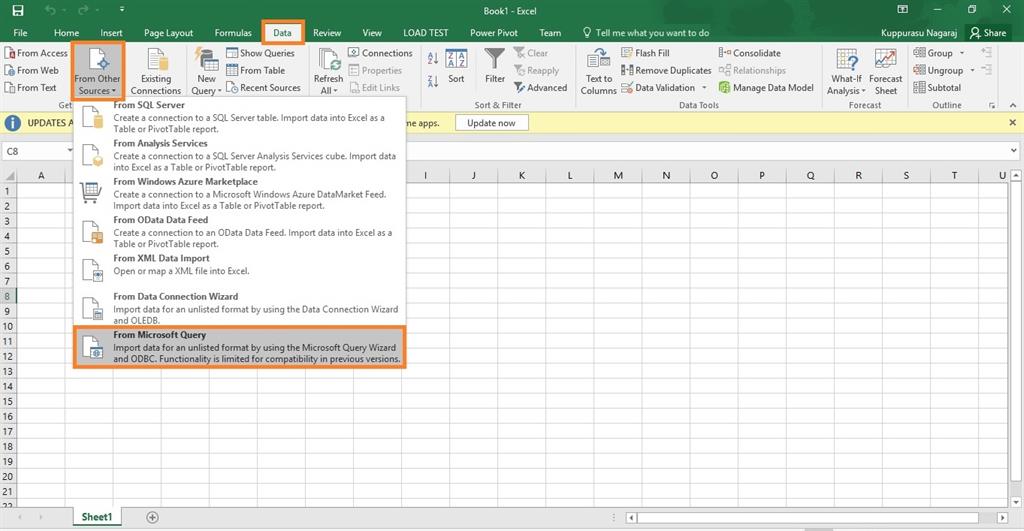Click Forecast Sheet
This screenshot has width=1024, height=531.
point(886,72)
